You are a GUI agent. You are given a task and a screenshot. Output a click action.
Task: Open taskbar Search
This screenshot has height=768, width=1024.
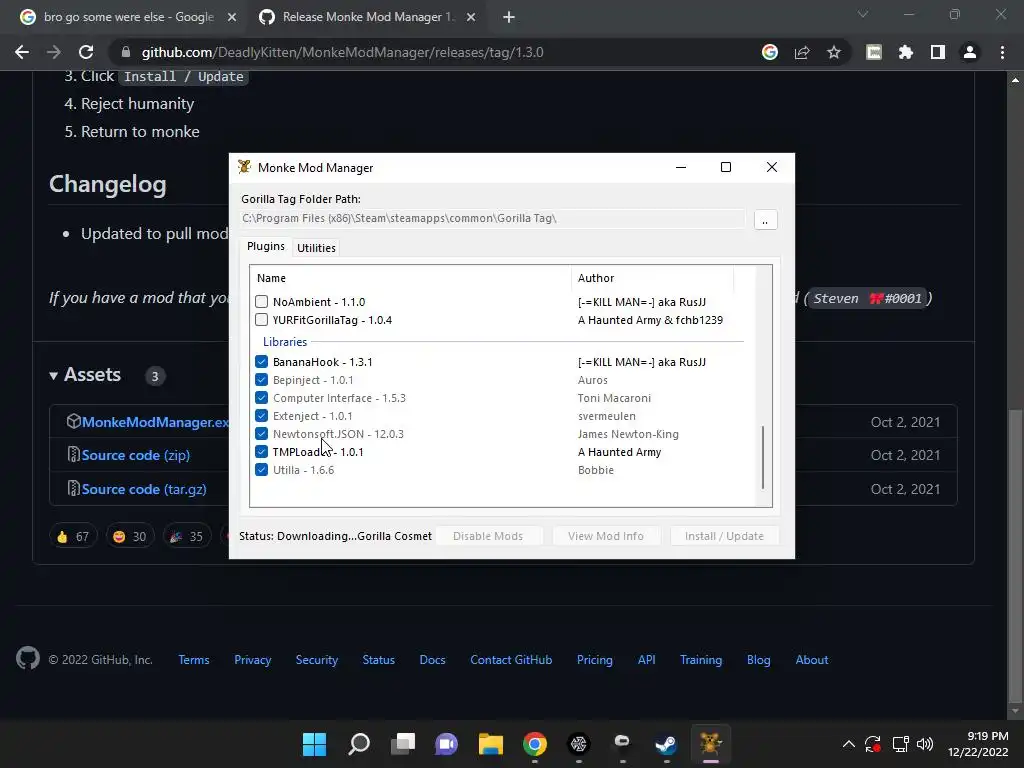359,744
